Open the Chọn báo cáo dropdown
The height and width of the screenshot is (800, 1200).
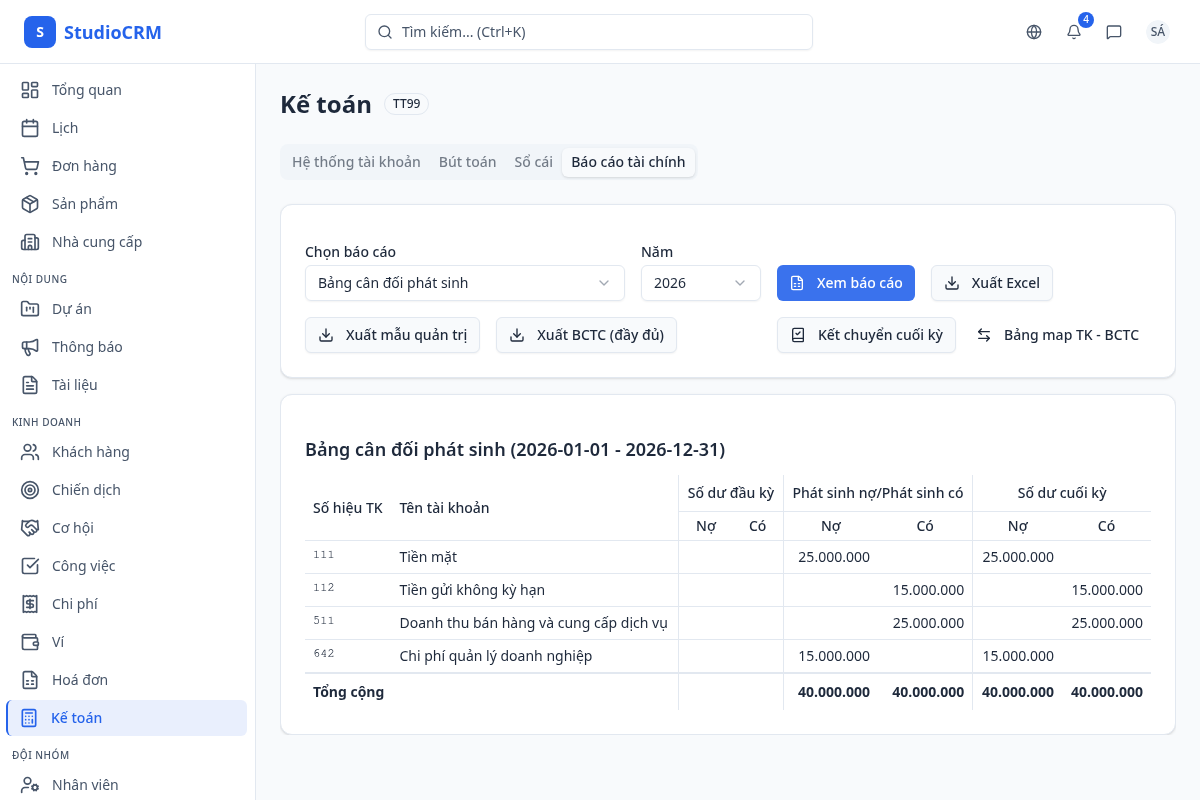click(464, 283)
